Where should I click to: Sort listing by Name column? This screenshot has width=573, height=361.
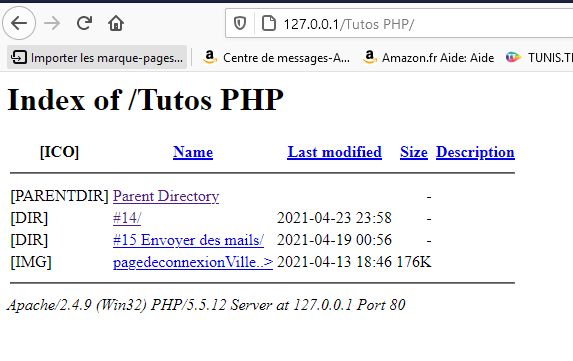point(193,152)
